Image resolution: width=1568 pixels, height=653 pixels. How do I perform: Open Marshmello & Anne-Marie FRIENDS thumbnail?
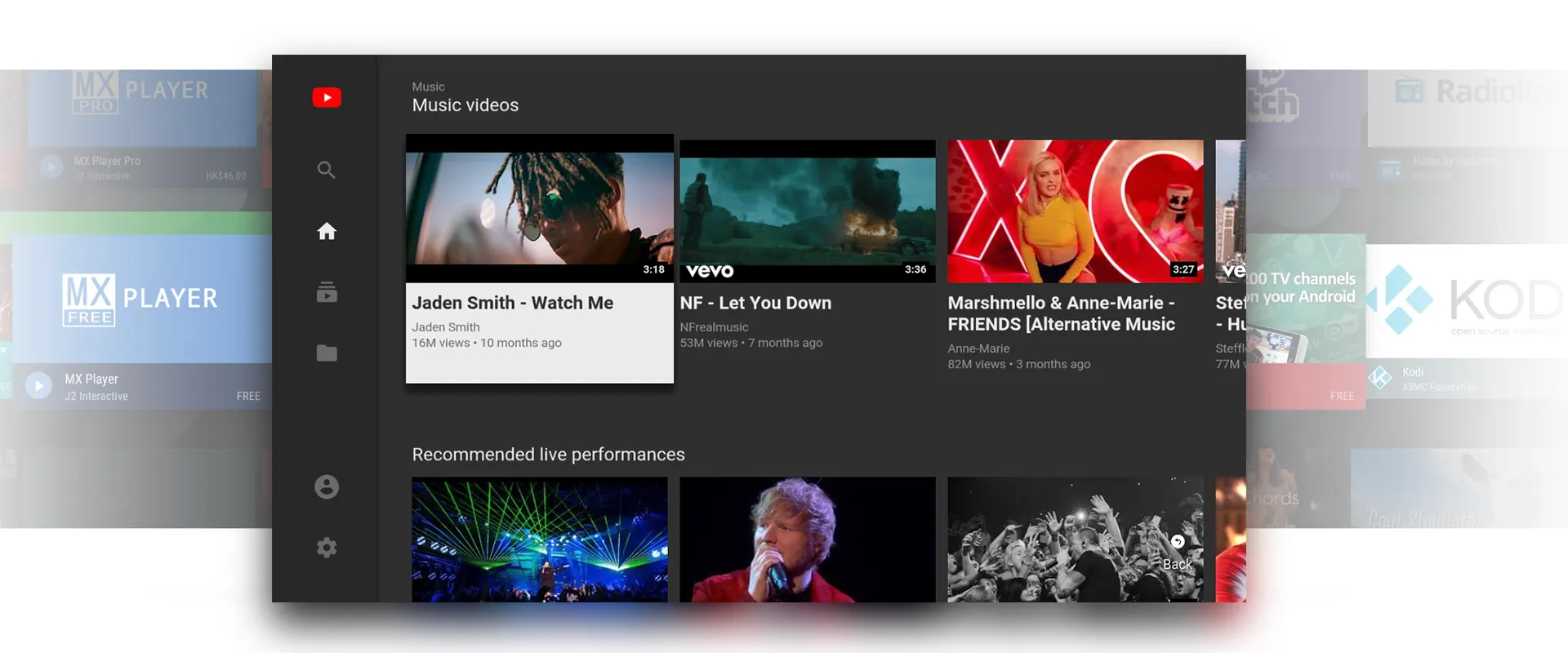click(x=1075, y=211)
